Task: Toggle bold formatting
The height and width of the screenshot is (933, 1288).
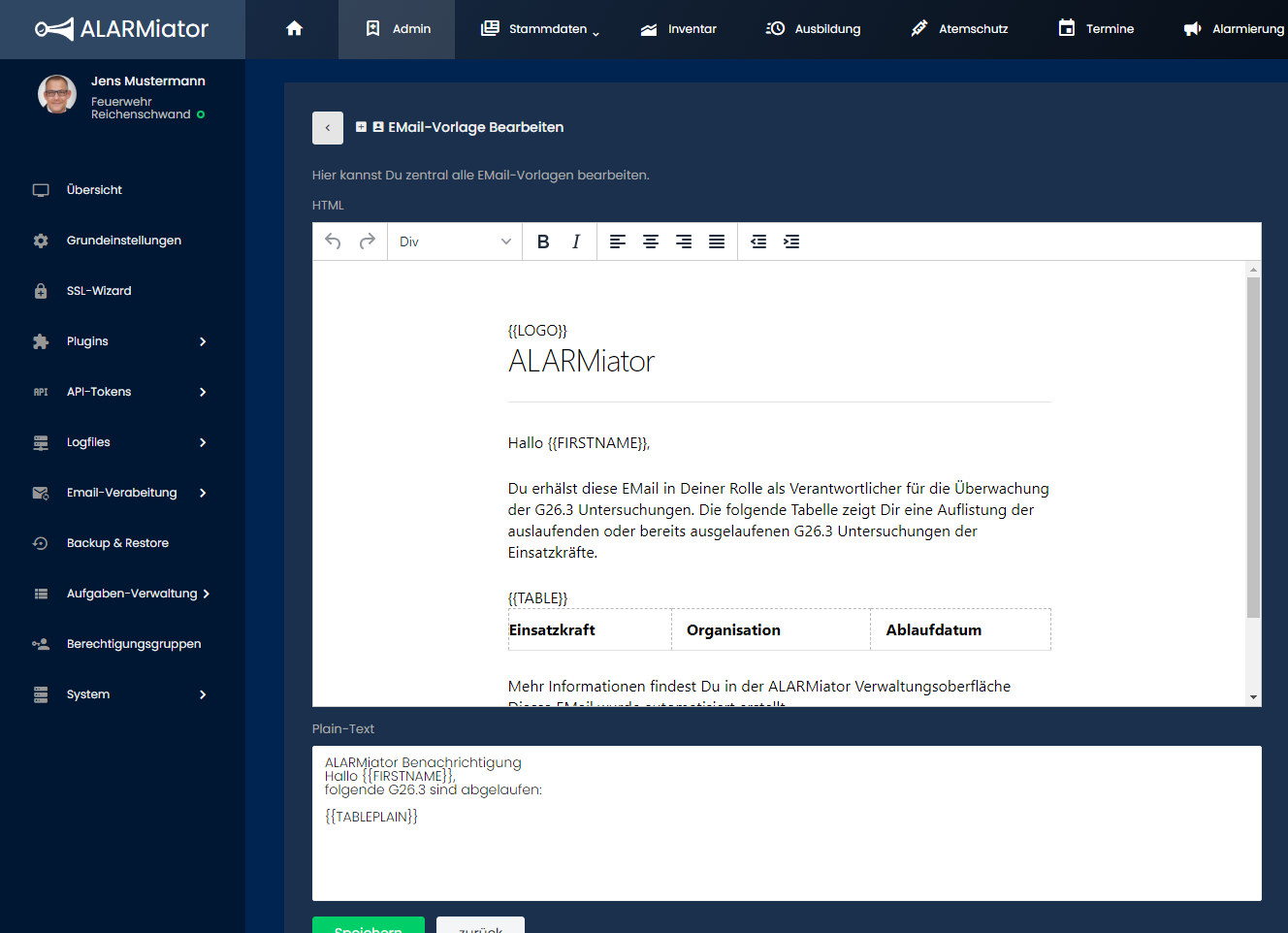Action: click(543, 241)
